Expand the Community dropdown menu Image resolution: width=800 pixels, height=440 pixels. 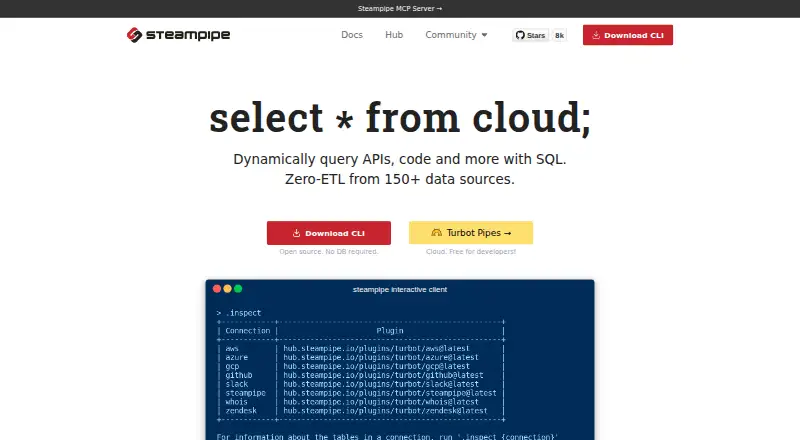[456, 35]
